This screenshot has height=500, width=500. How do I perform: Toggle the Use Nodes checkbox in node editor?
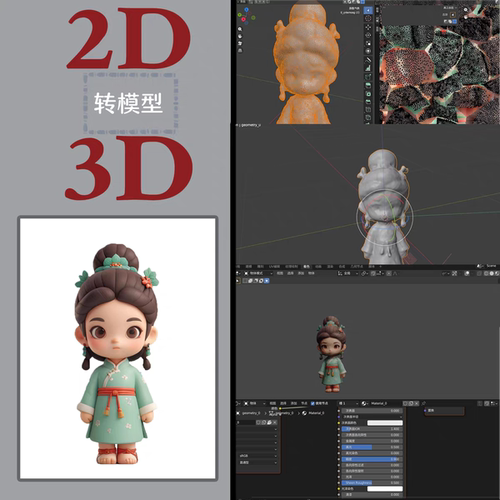pos(313,403)
